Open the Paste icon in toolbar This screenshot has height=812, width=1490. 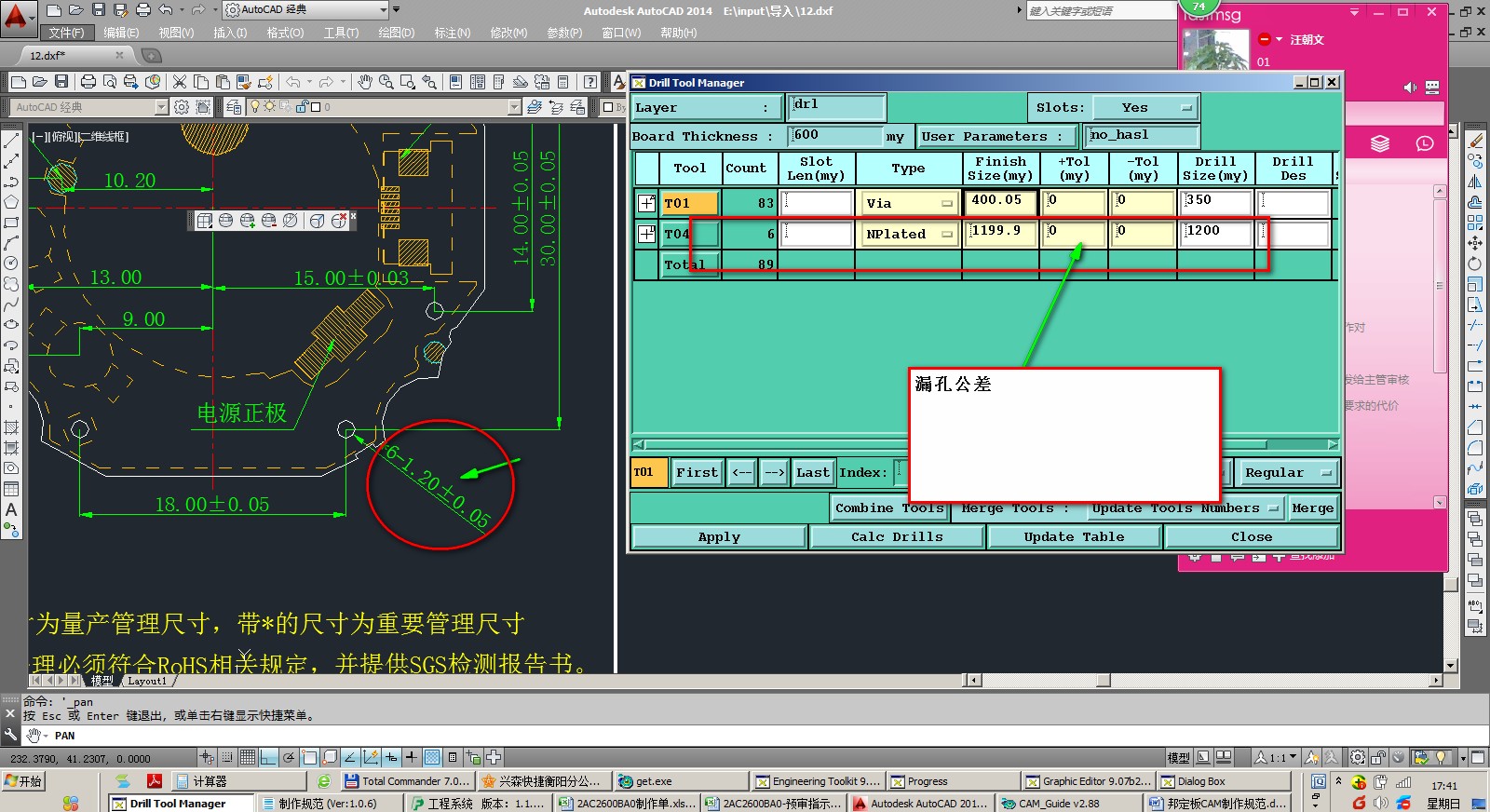pos(223,82)
